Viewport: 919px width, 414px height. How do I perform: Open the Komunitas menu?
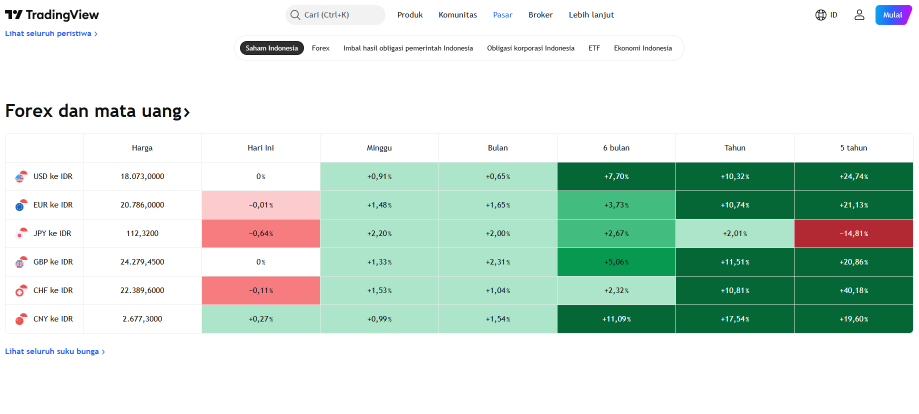tap(458, 15)
